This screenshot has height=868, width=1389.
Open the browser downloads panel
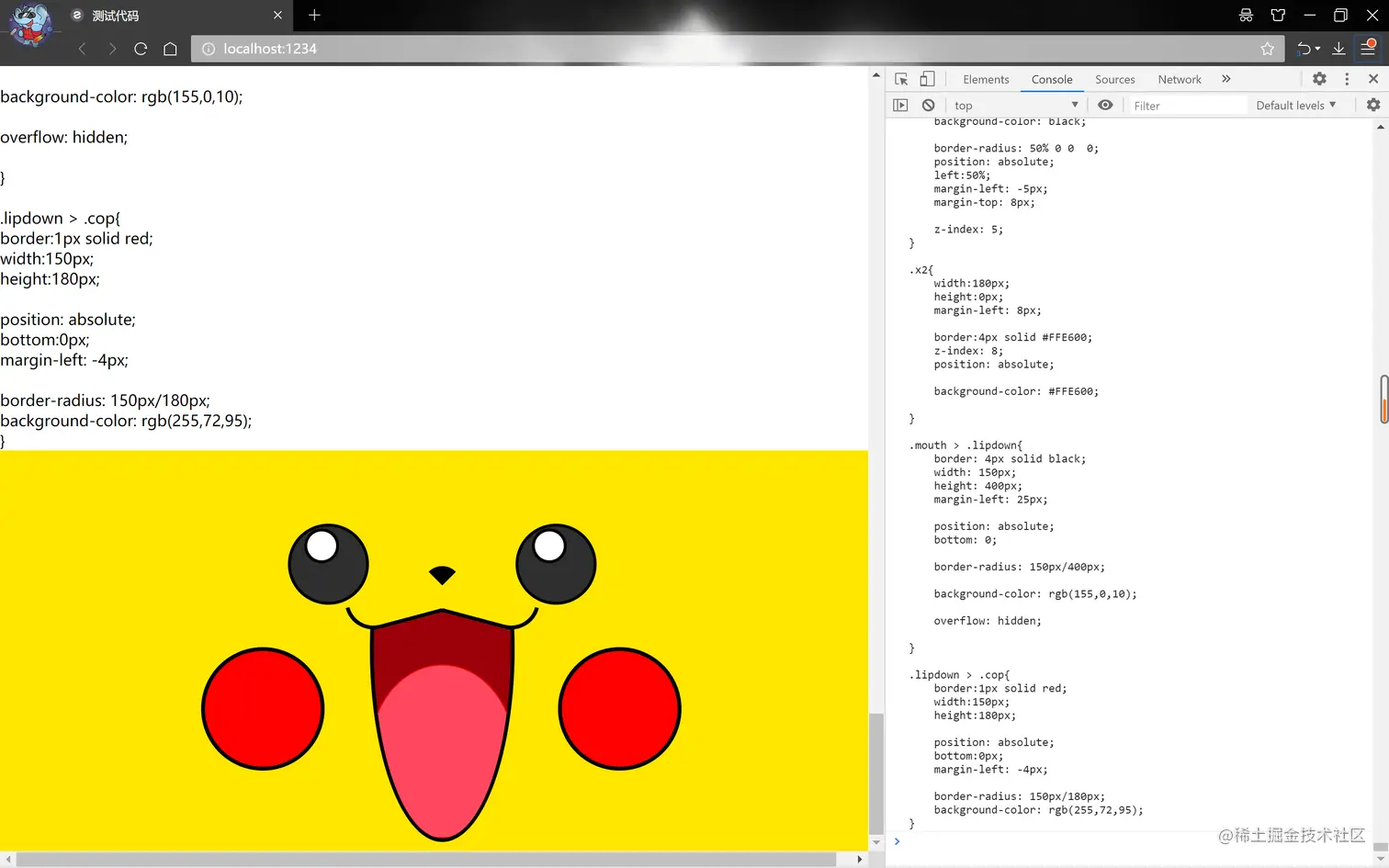pyautogui.click(x=1338, y=49)
